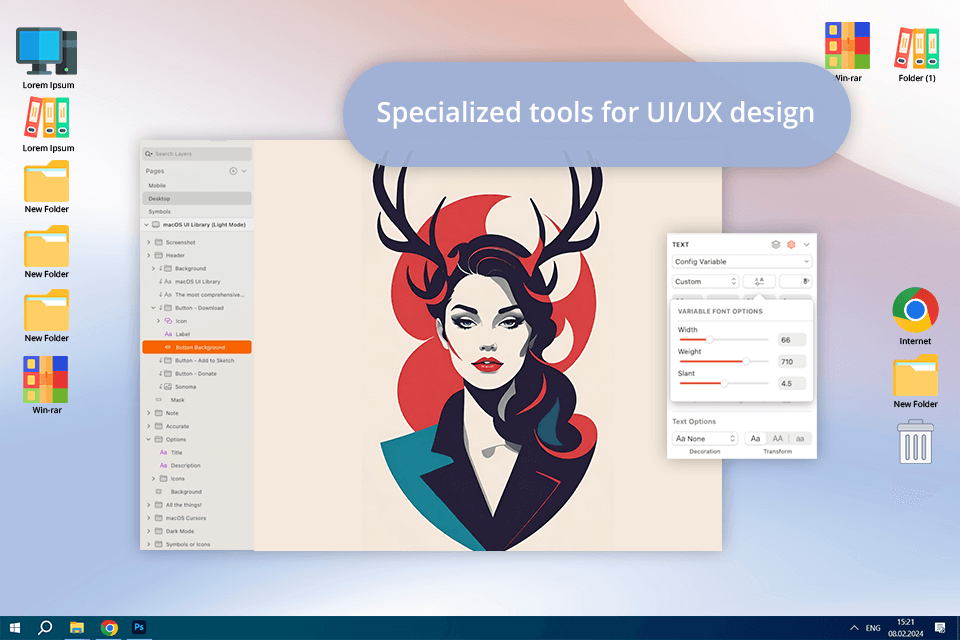960x640 pixels.
Task: Expand the macOS Cursors group
Action: 148,518
